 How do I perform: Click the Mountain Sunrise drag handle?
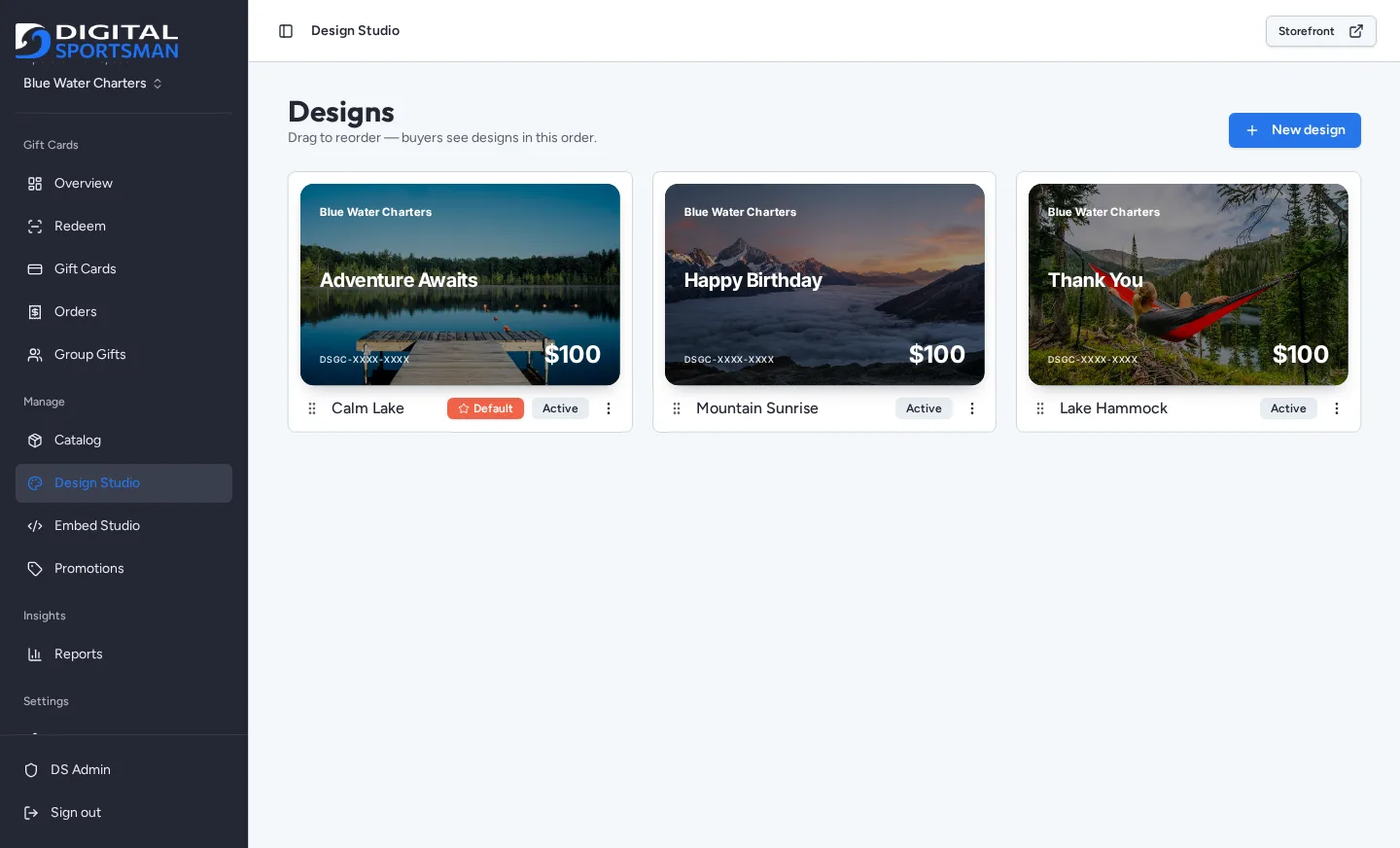(x=677, y=408)
